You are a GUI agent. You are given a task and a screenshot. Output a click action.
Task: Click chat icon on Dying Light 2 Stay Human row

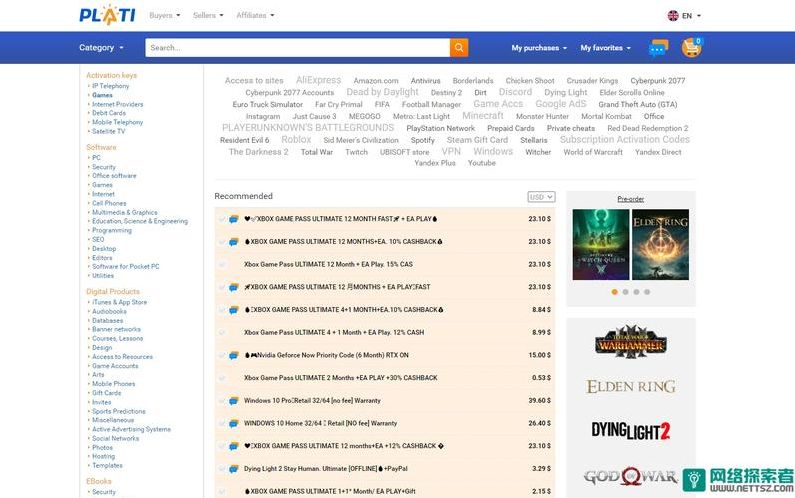tap(234, 469)
